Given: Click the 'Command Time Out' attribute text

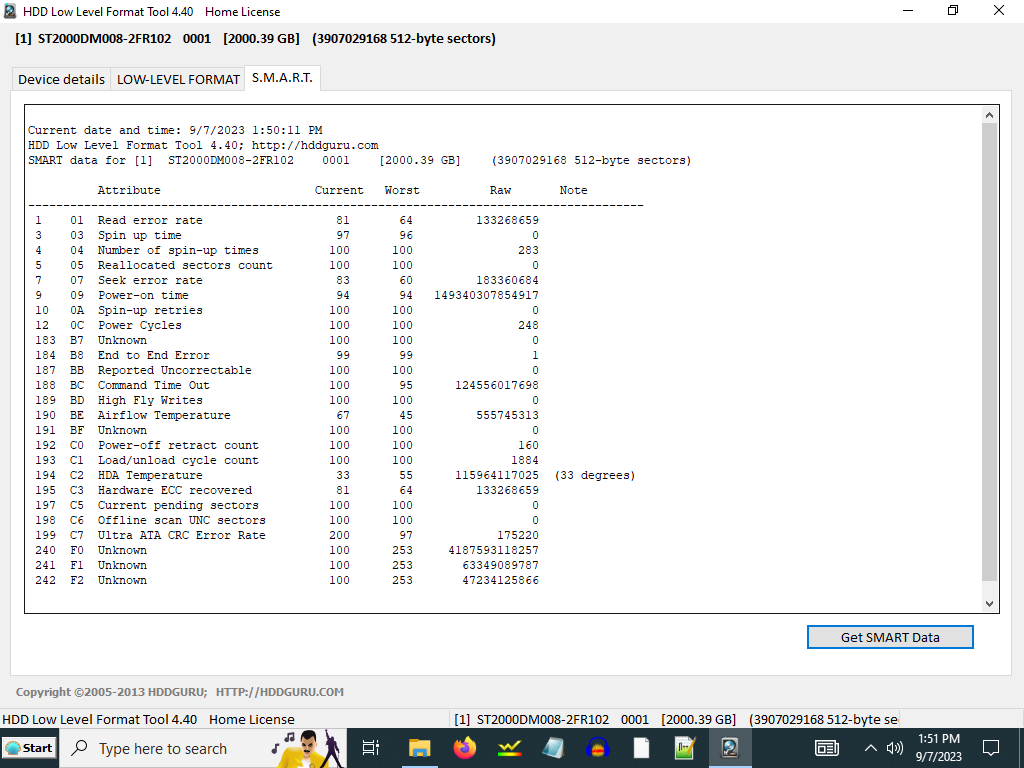Looking at the screenshot, I should click(153, 385).
